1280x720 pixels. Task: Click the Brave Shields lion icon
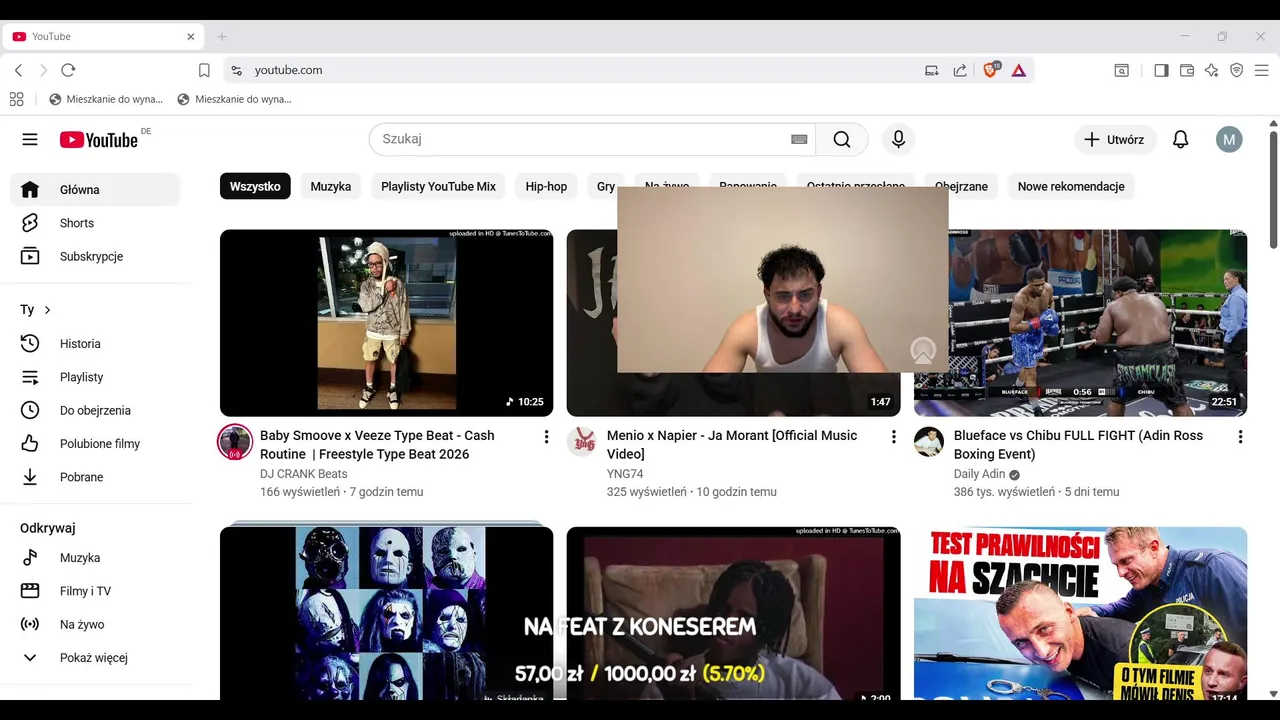tap(991, 70)
